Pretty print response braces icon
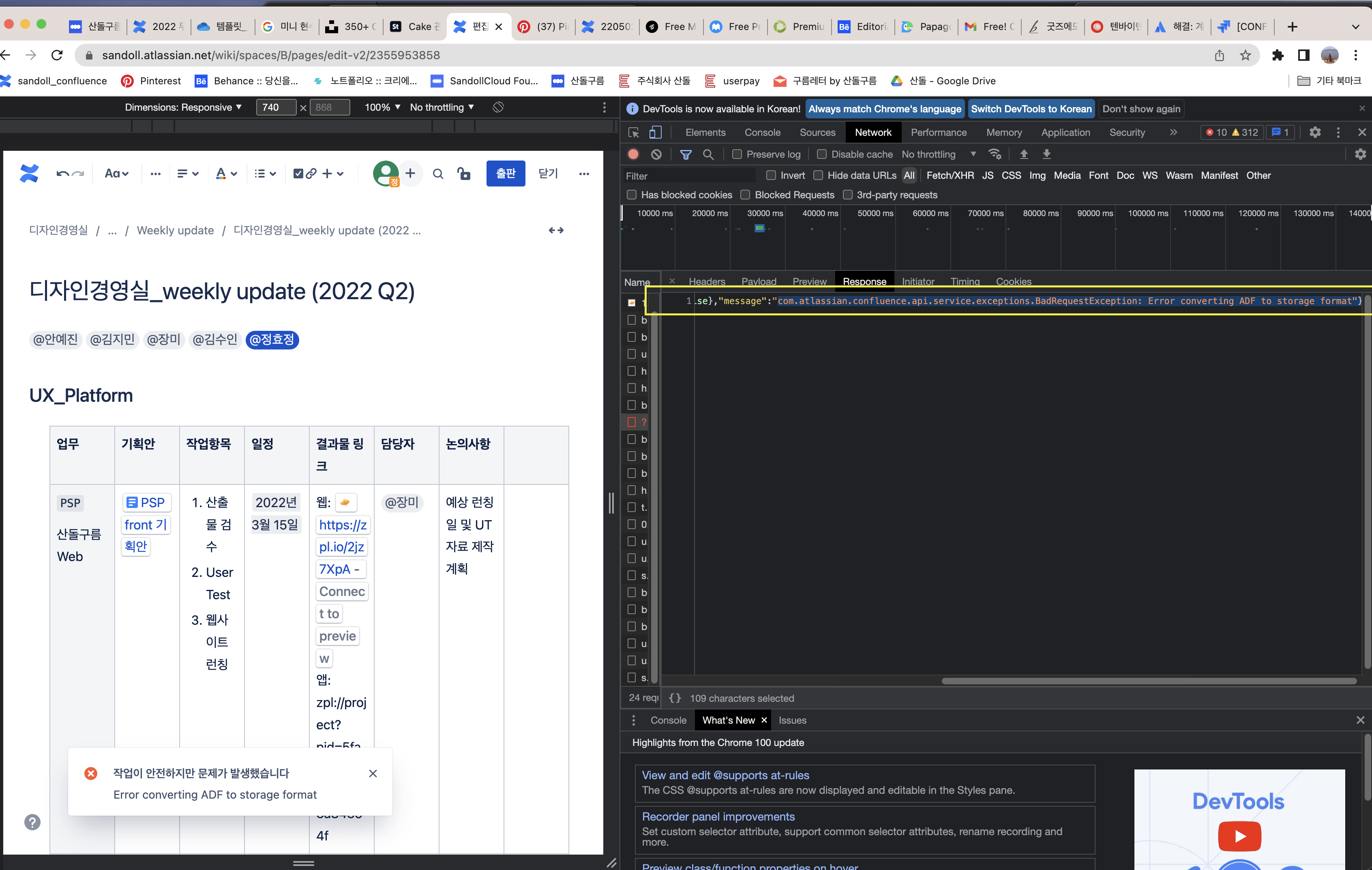Viewport: 1372px width, 870px height. click(x=675, y=698)
